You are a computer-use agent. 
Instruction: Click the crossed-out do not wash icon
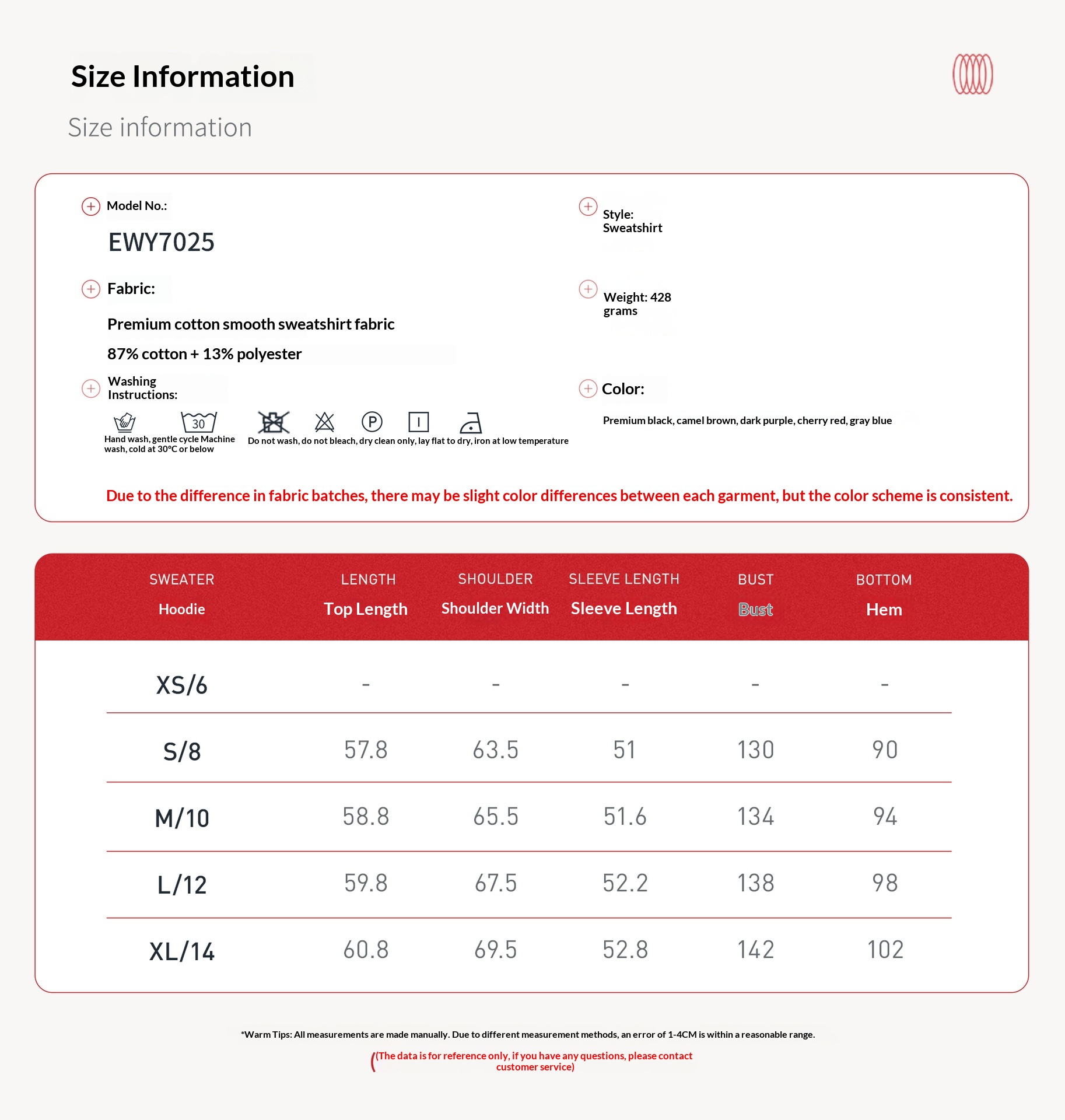click(273, 422)
